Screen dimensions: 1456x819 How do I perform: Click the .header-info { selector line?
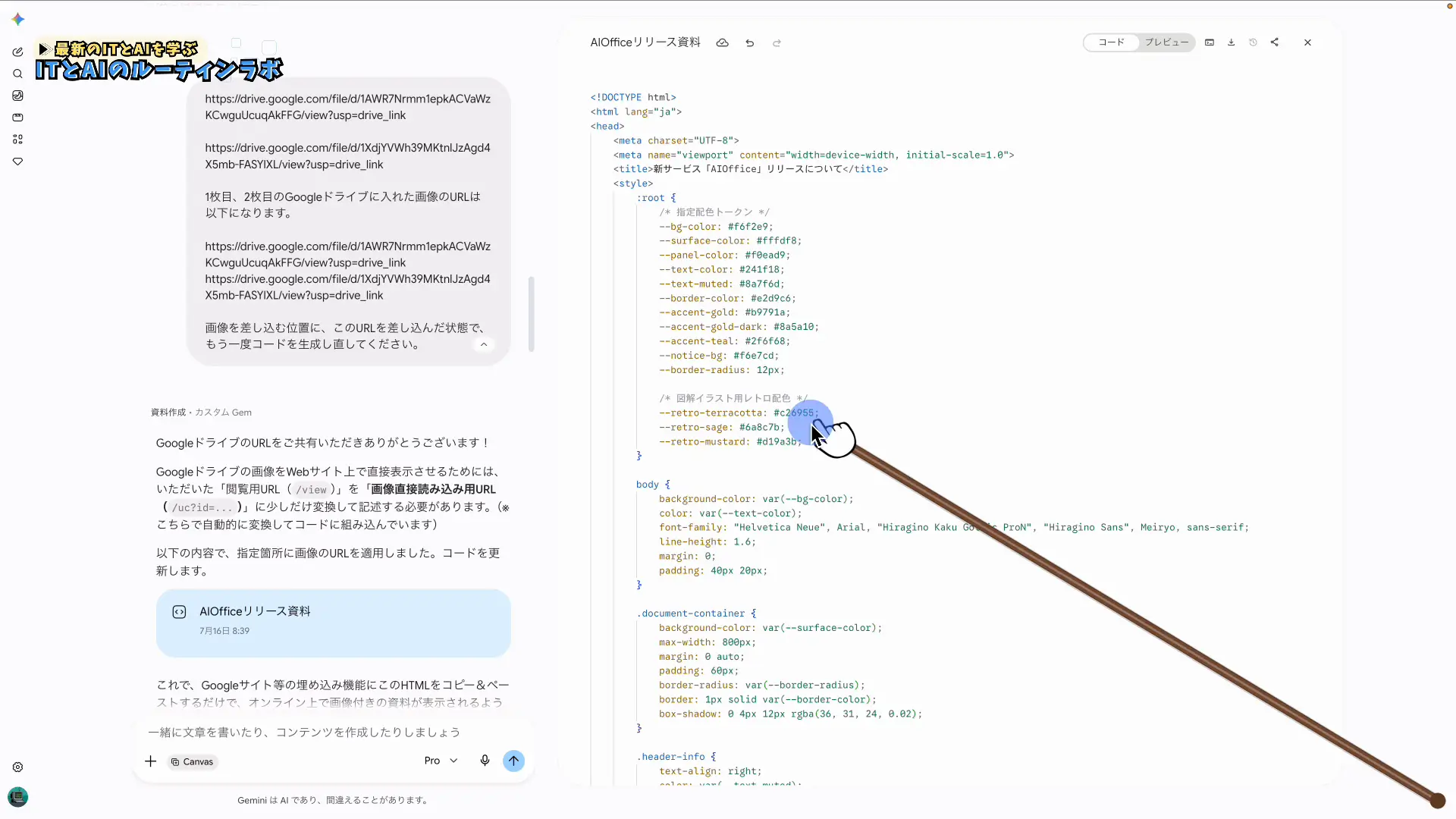[x=676, y=757]
